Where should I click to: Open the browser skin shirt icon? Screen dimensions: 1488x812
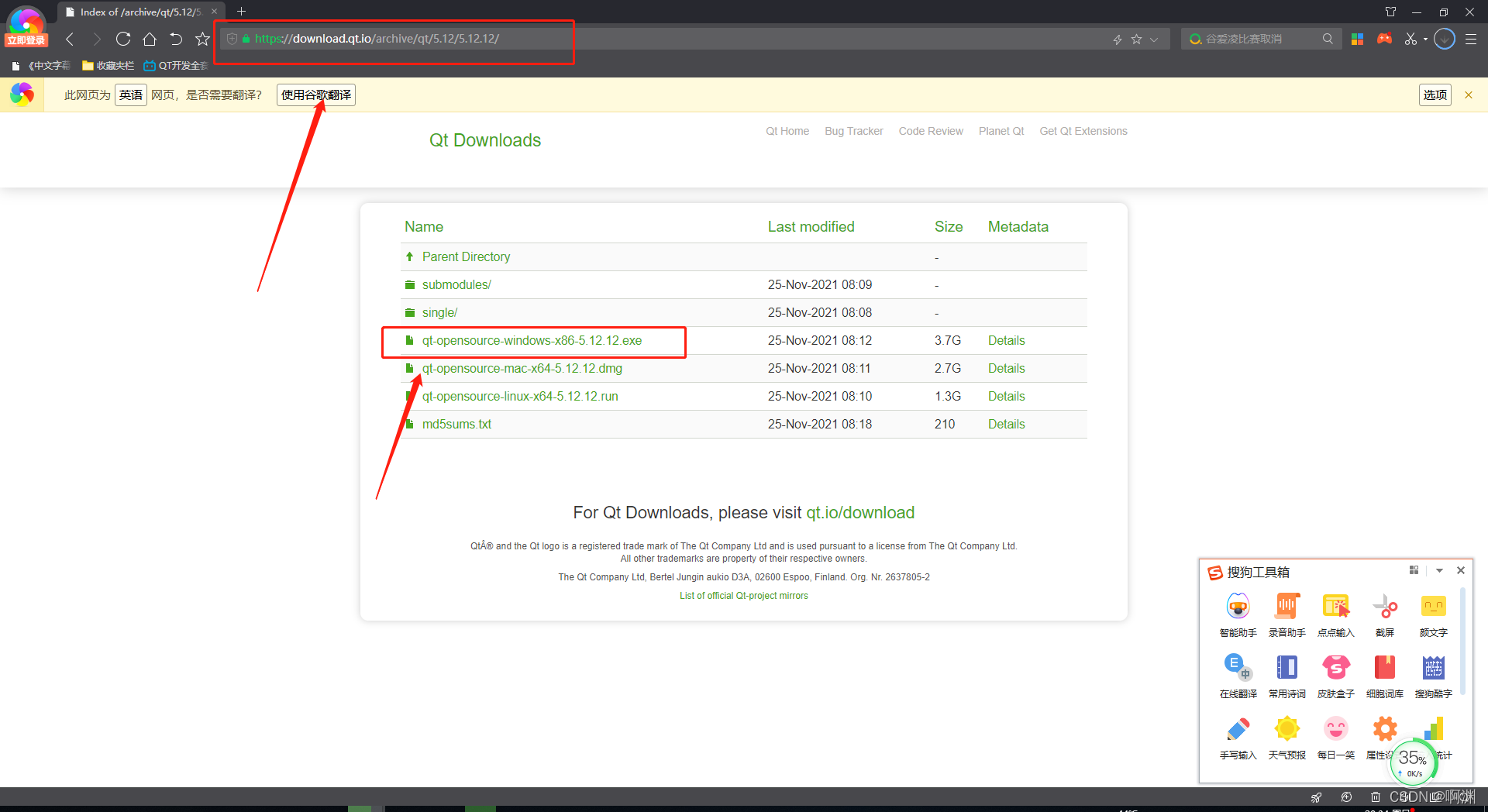coord(1390,12)
